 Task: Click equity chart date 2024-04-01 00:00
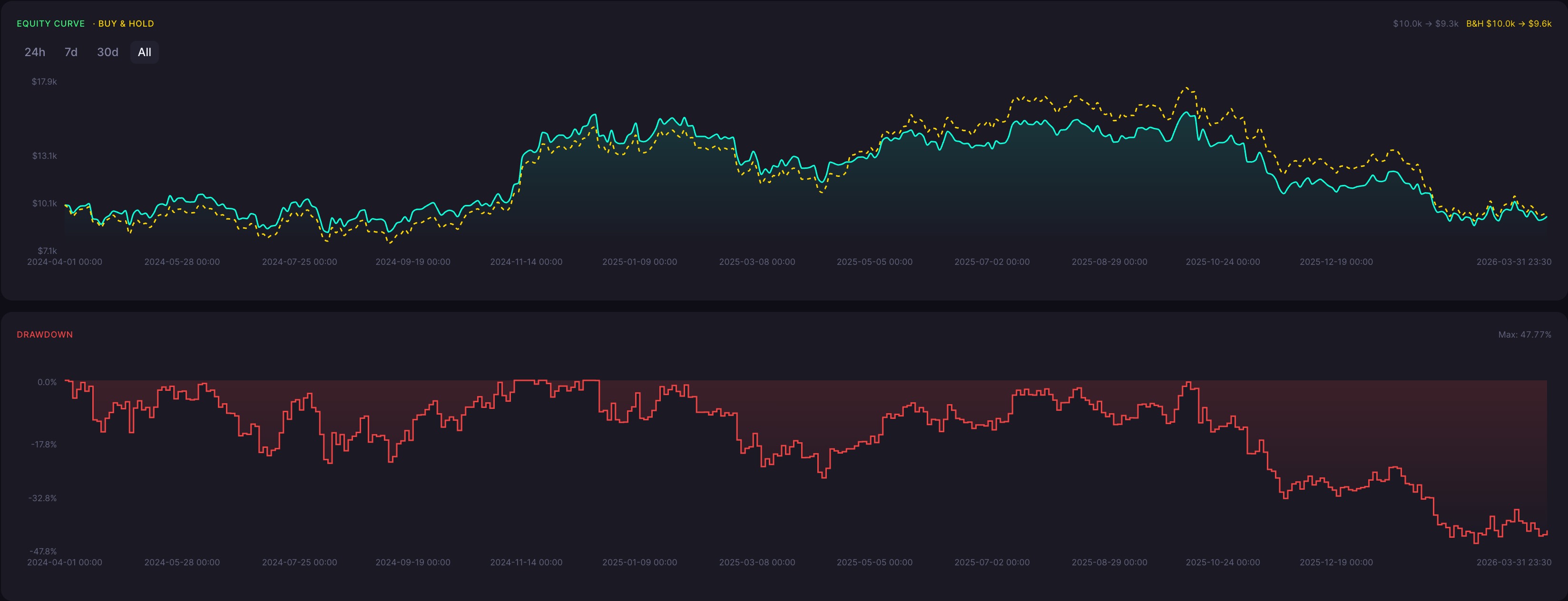65,262
